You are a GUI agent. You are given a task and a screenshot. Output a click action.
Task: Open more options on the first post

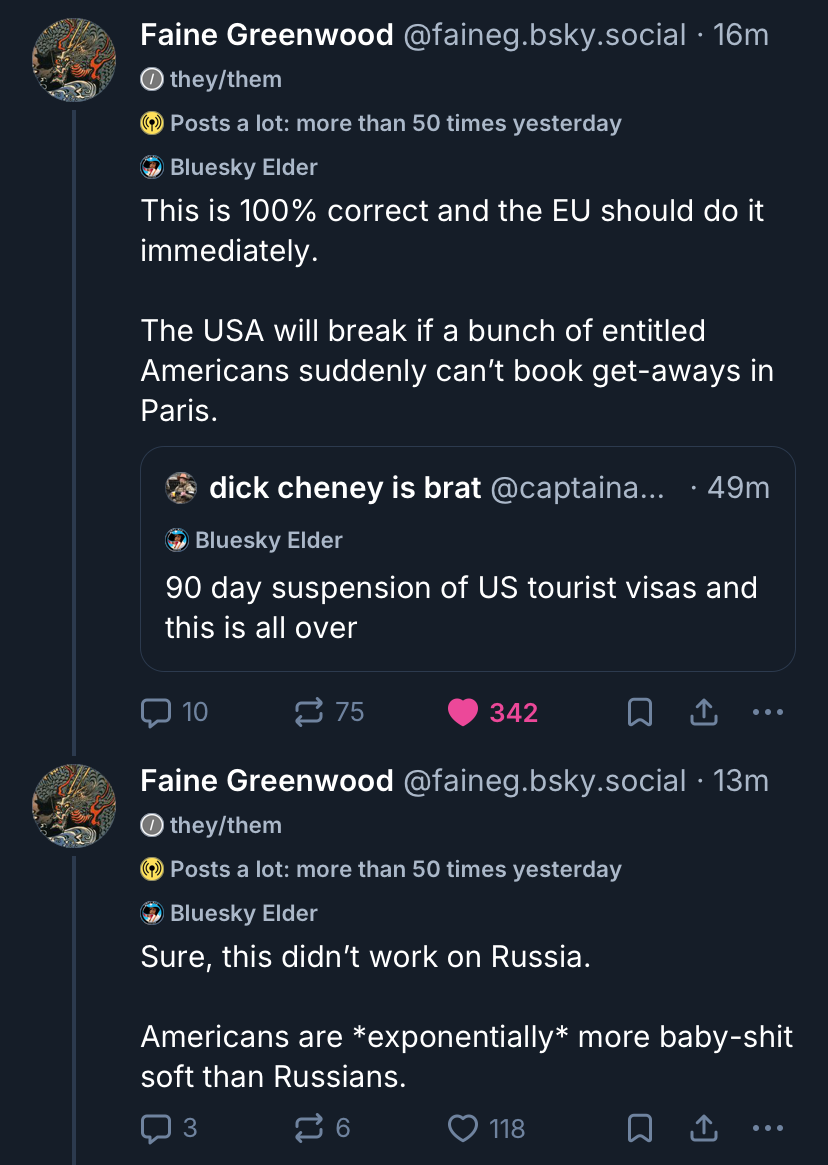point(767,712)
